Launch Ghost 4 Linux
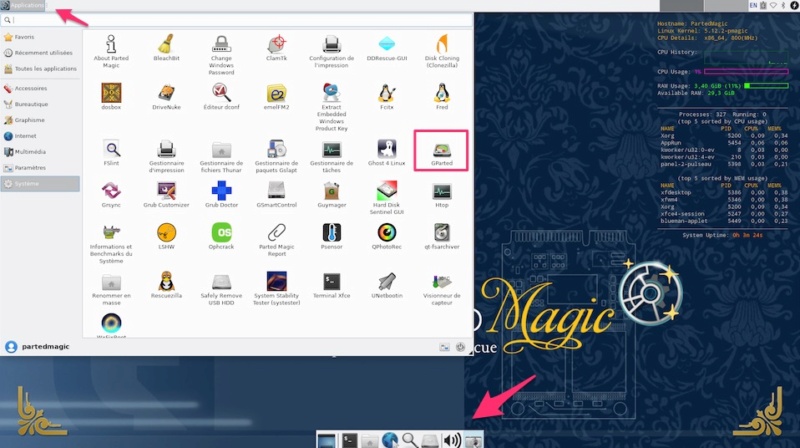 [387, 153]
